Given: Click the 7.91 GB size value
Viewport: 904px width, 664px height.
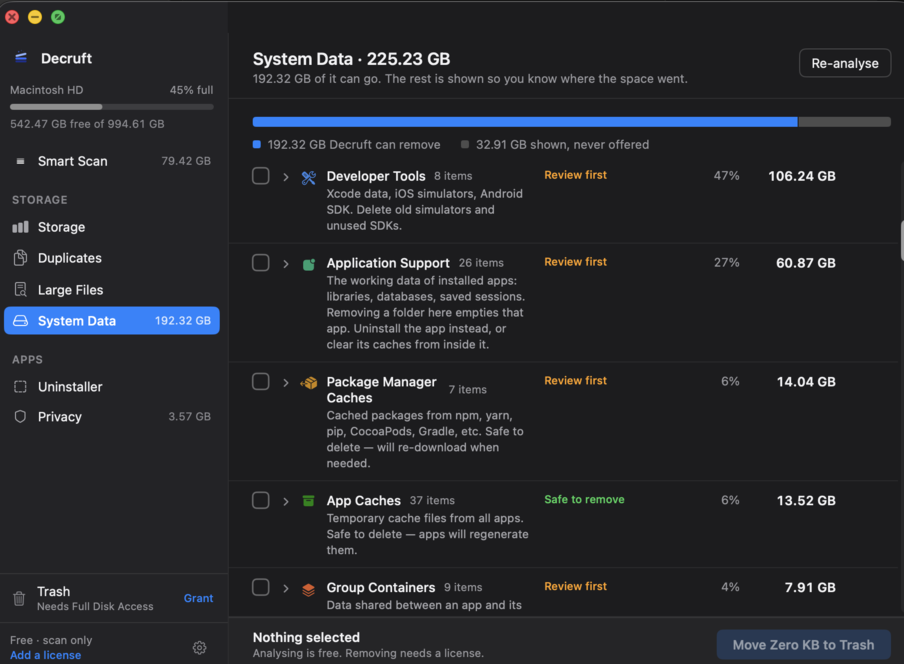Looking at the screenshot, I should [x=810, y=587].
